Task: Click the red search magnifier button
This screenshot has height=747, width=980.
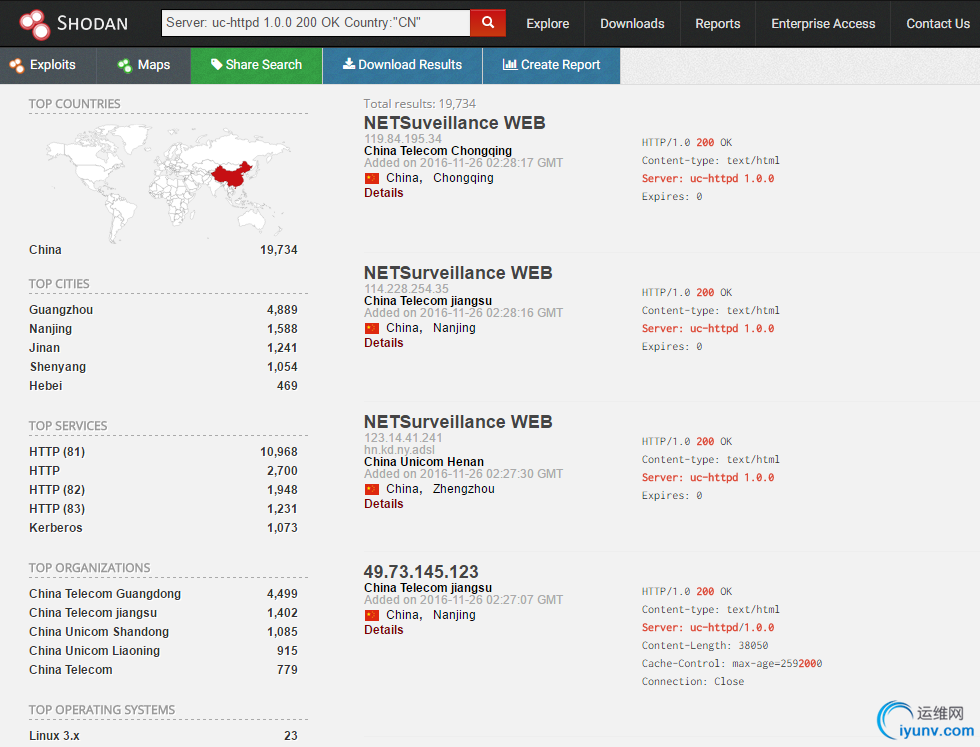Action: [488, 23]
